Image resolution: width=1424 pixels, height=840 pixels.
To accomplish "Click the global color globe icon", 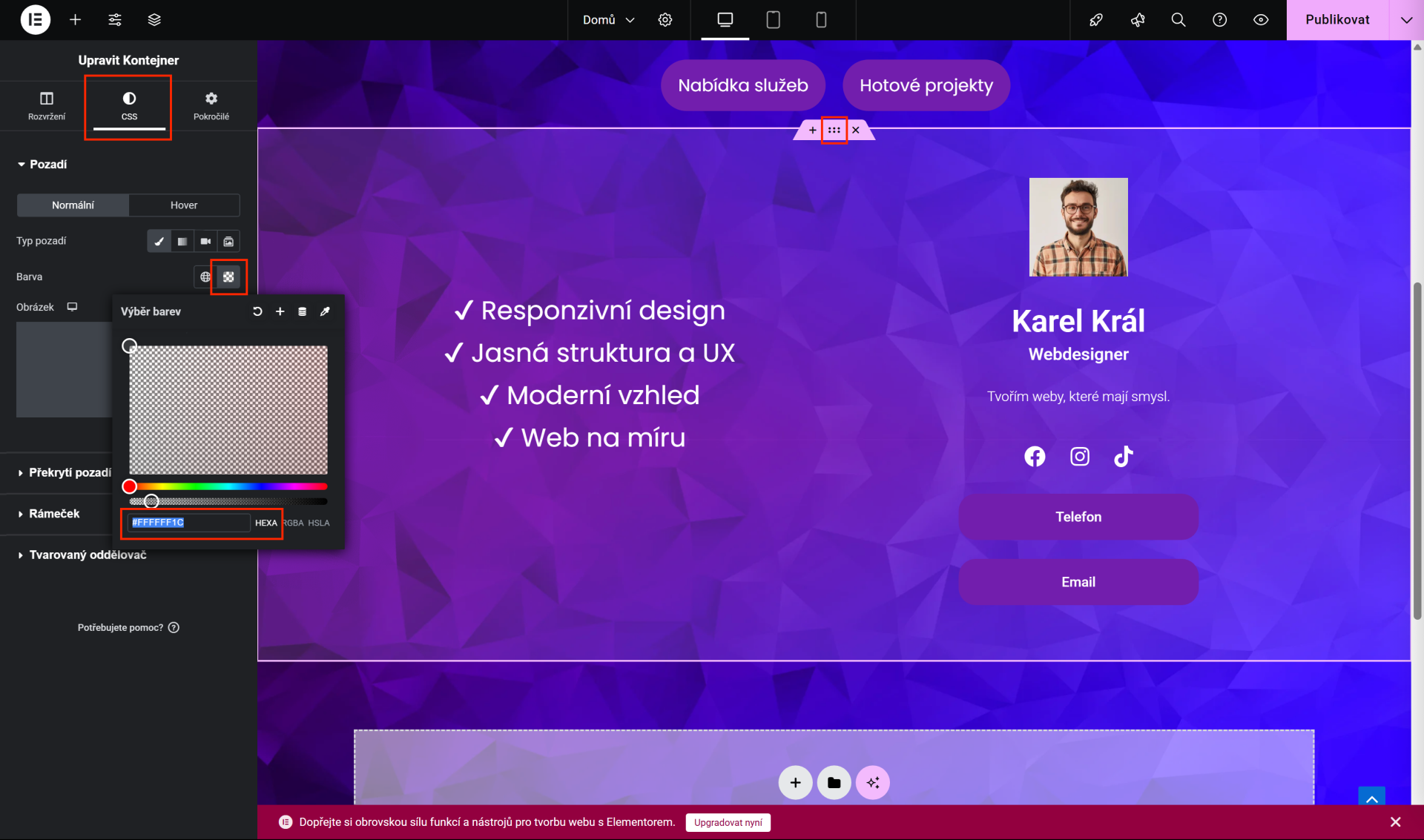I will click(205, 277).
